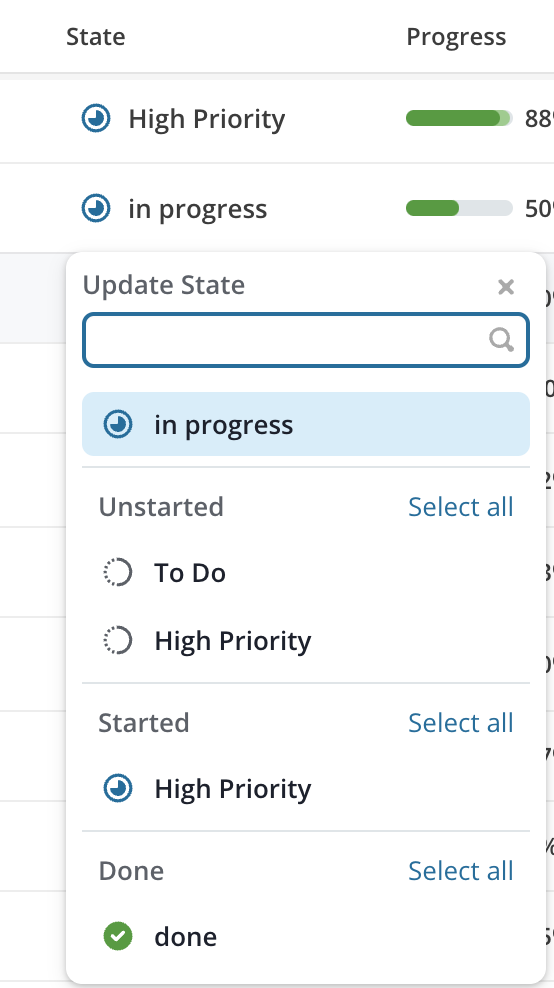
Task: Open the High Priority state dropdown in table
Action: pos(183,118)
